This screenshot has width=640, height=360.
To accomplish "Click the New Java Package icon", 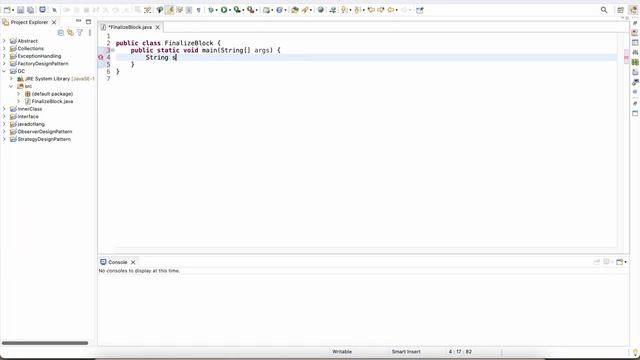I will click(x=267, y=10).
